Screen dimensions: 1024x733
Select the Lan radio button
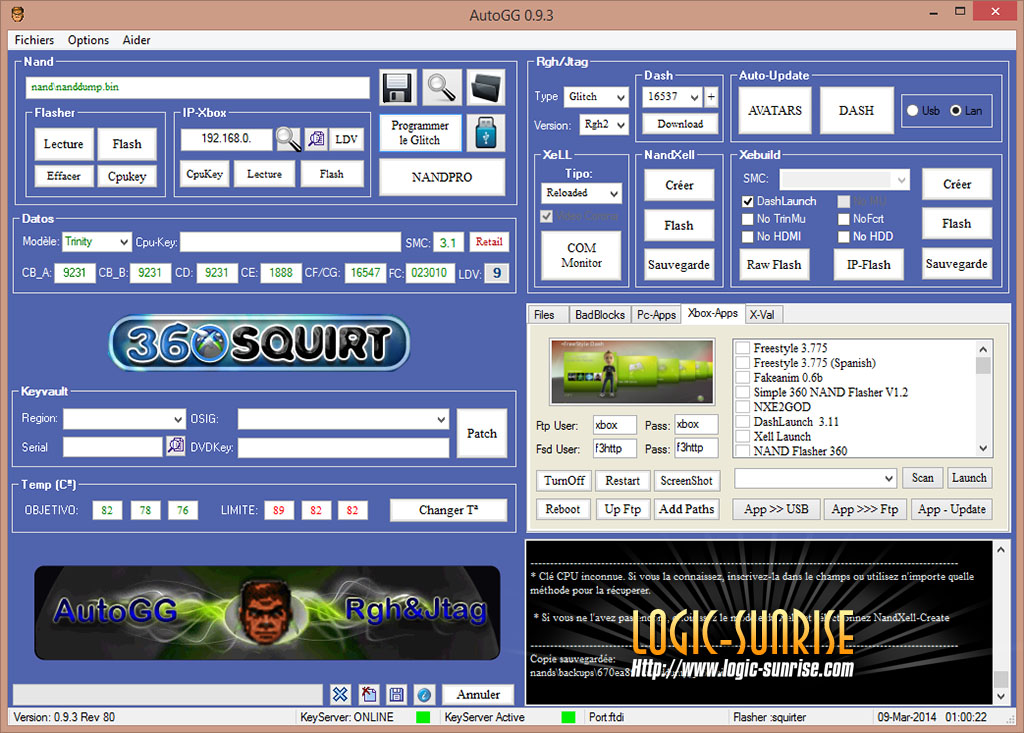point(955,110)
